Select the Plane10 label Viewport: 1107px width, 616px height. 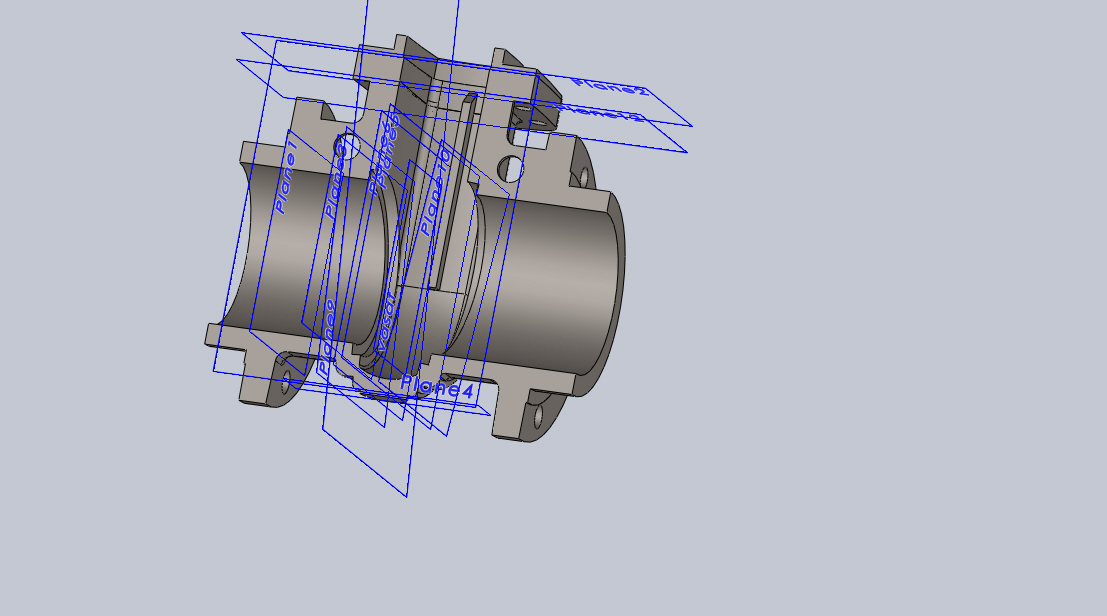click(x=435, y=190)
